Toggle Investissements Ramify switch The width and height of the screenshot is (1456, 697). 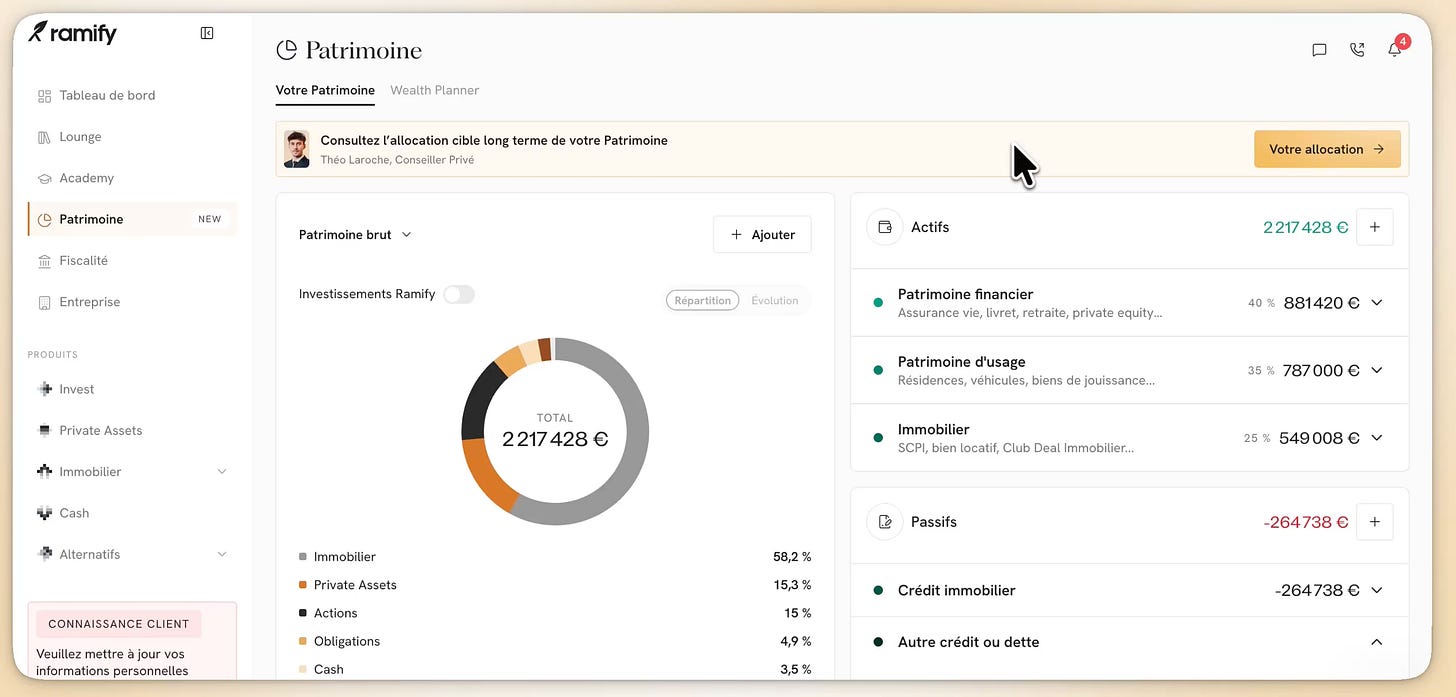pos(459,294)
